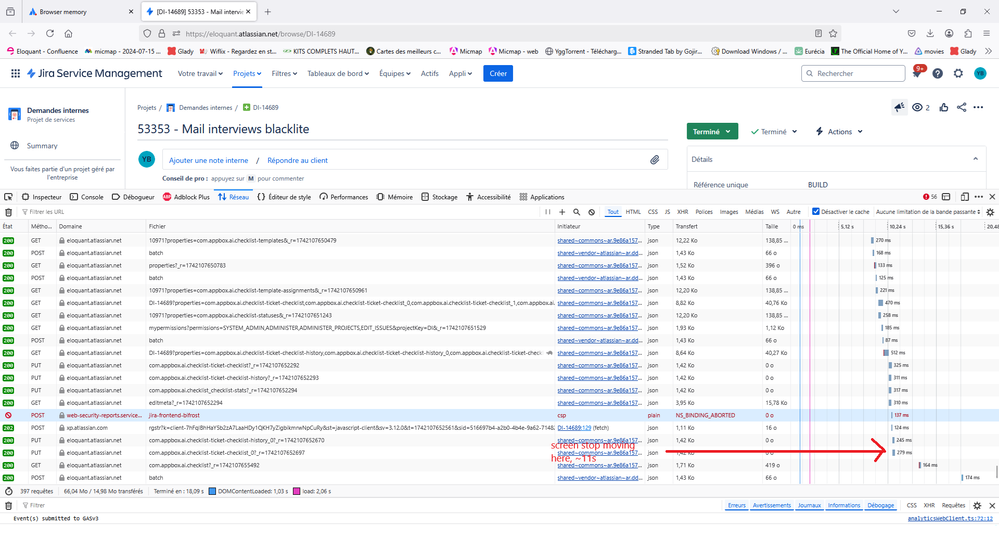This screenshot has width=999, height=537.
Task: Uncheck Désactiver le cache checkbox
Action: pos(816,211)
